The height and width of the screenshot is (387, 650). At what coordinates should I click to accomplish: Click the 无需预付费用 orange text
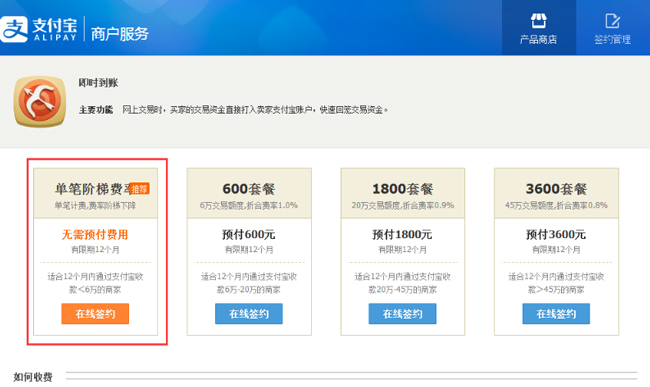click(95, 235)
